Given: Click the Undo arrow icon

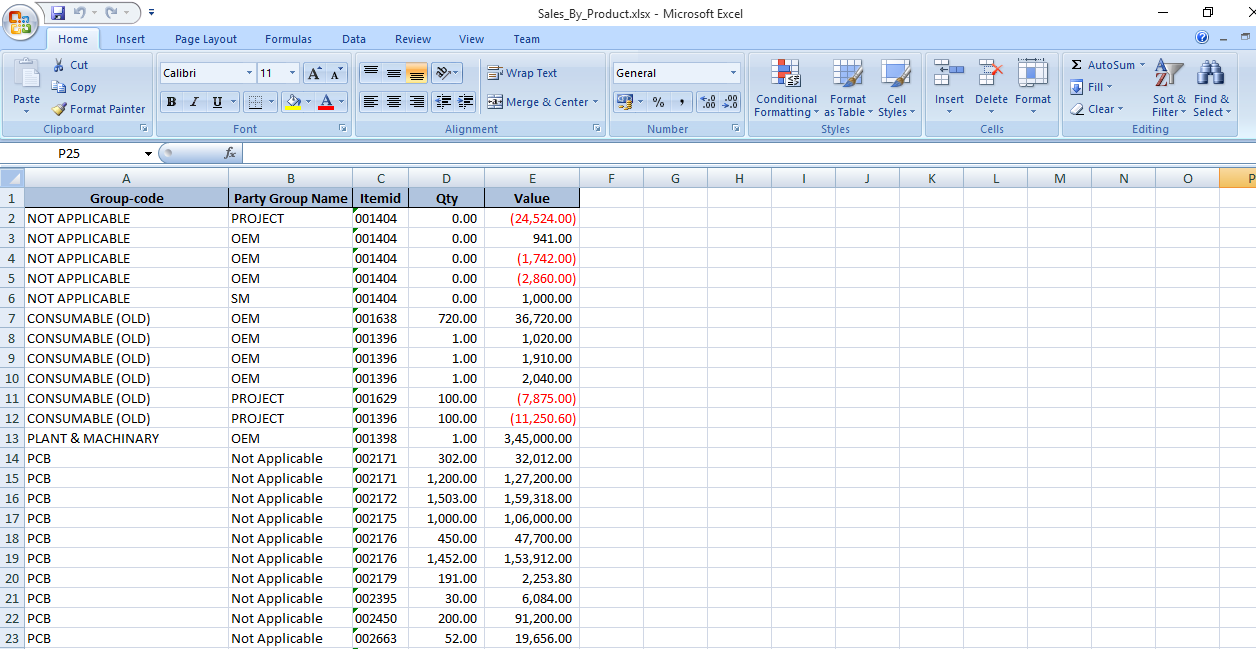Looking at the screenshot, I should pyautogui.click(x=79, y=13).
